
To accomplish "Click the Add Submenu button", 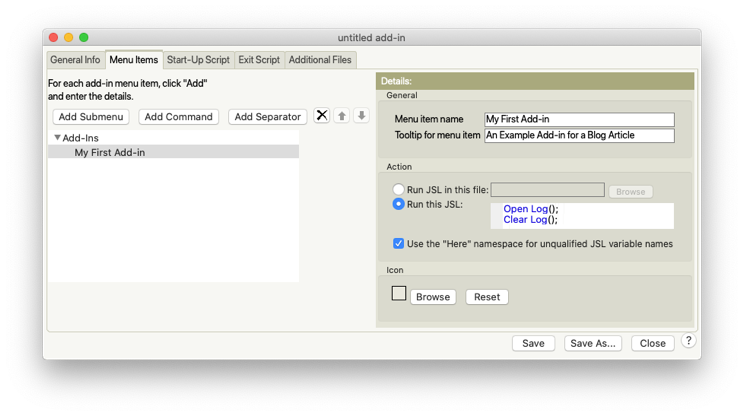I will point(91,117).
